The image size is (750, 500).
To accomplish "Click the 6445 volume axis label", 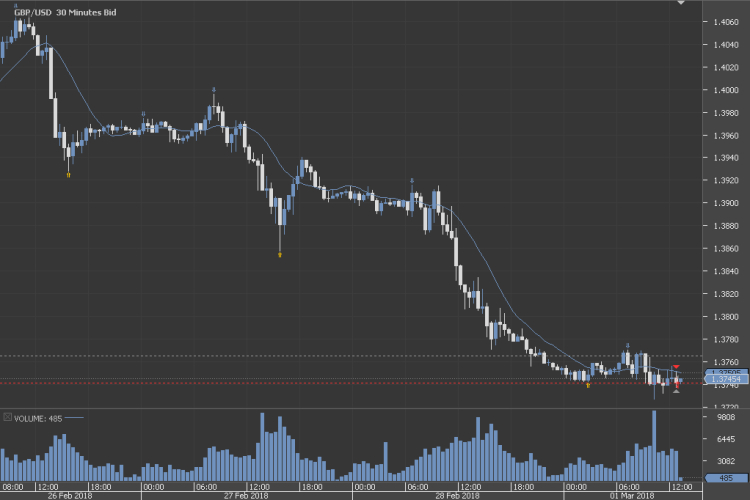I will click(x=726, y=439).
